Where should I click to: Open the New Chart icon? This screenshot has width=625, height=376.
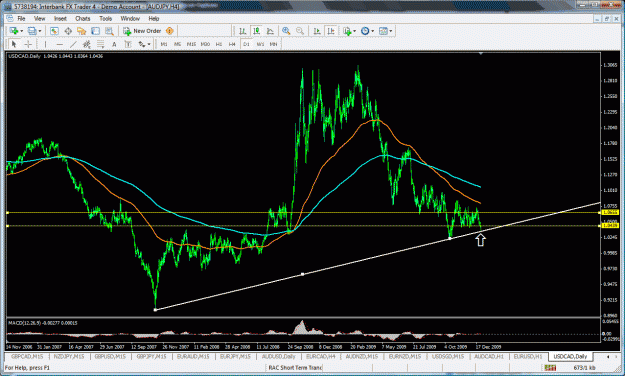[x=14, y=31]
